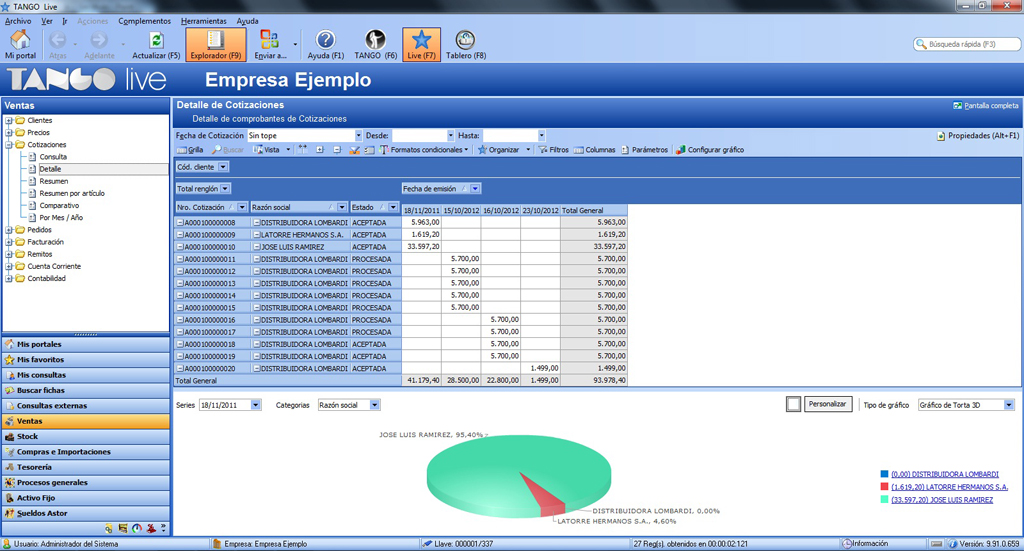This screenshot has height=551, width=1024.
Task: Open the Hasta date dropdown
Action: (541, 136)
